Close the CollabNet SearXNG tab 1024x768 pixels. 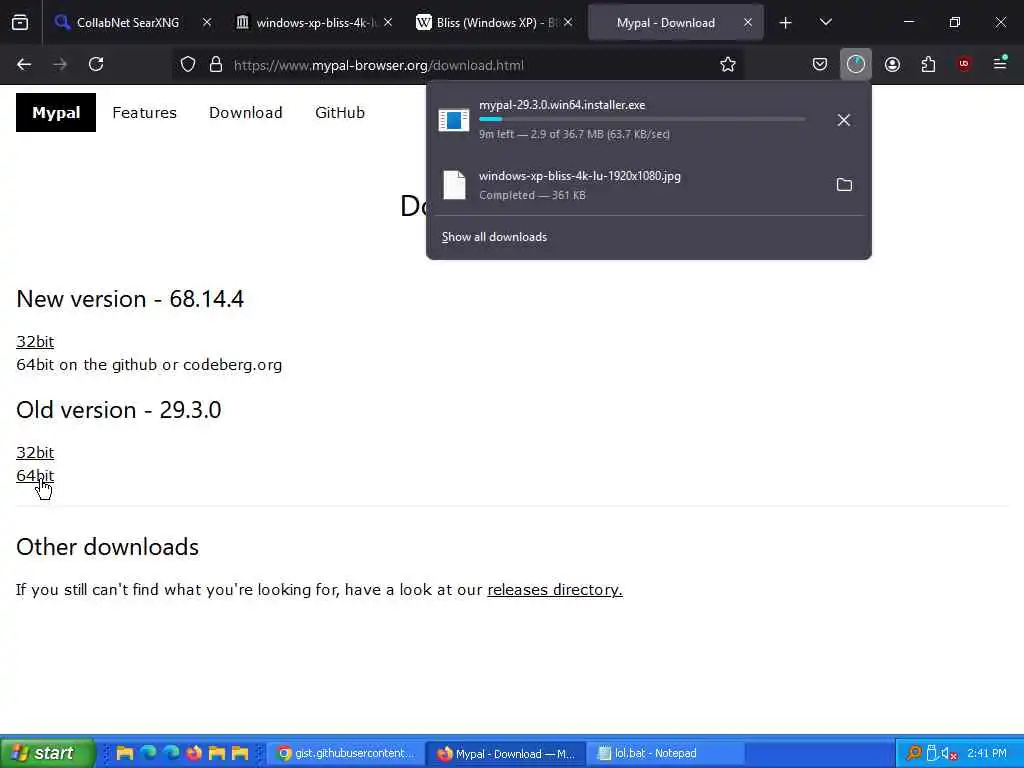click(207, 22)
